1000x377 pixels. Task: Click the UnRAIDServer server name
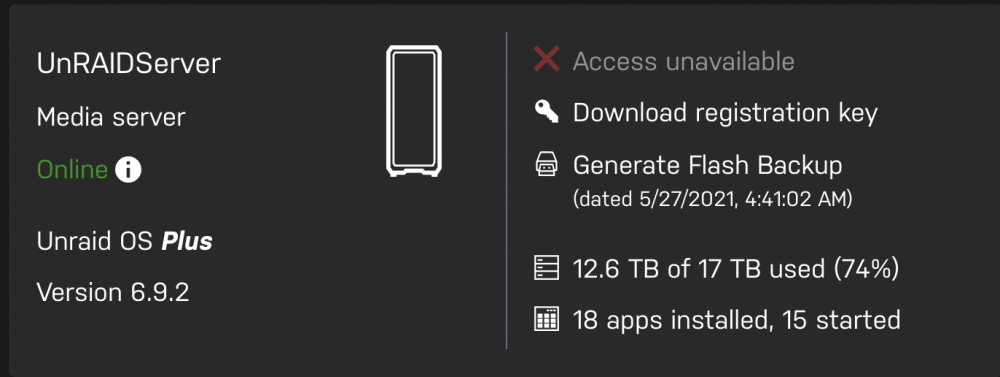coord(129,64)
